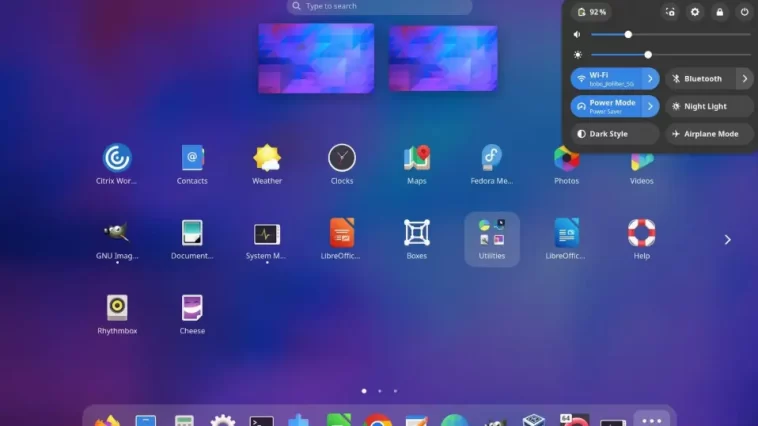The height and width of the screenshot is (426, 758).
Task: Open Google Chrome from the dash
Action: point(378,420)
